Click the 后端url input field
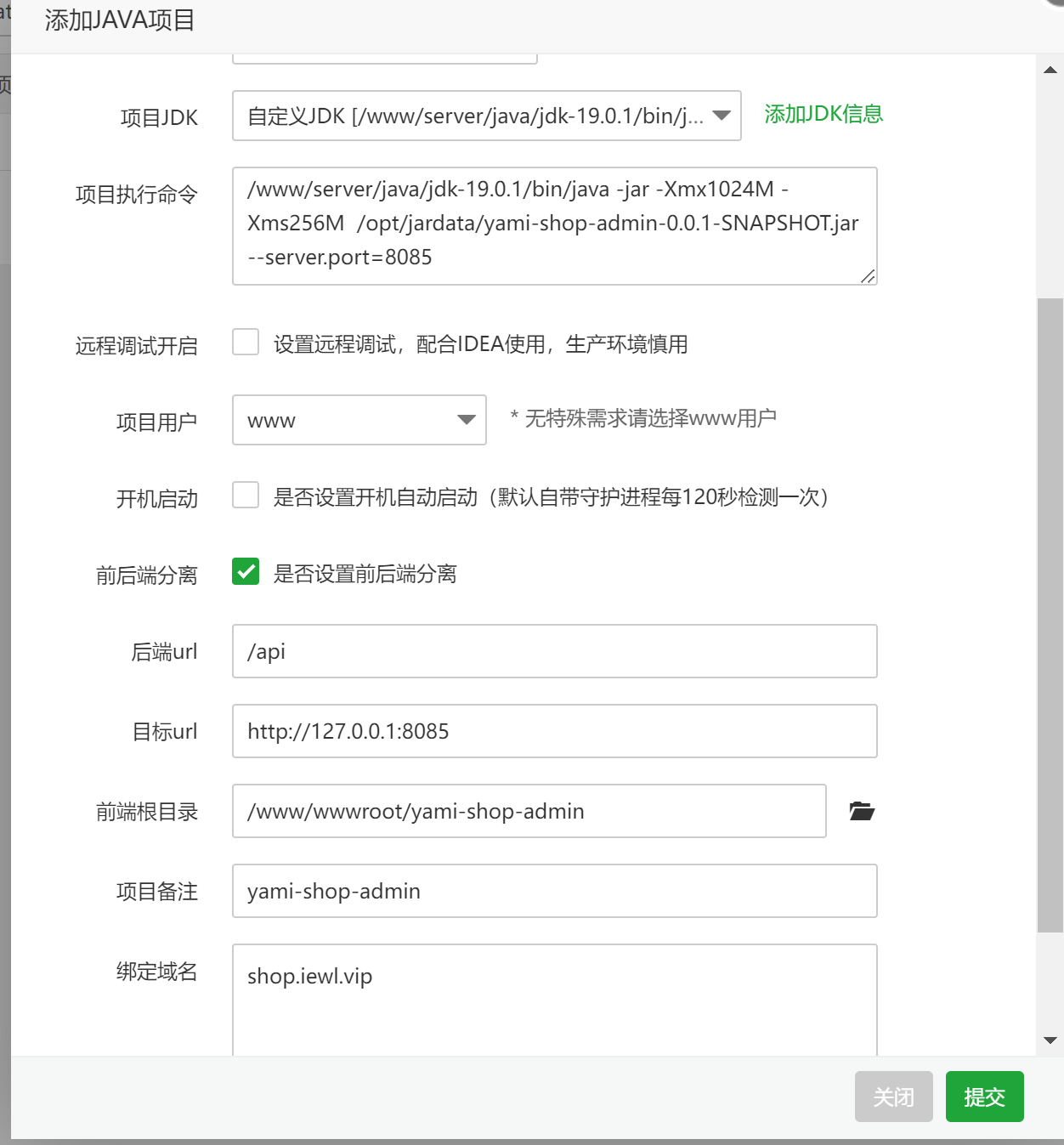This screenshot has height=1145, width=1064. (x=555, y=651)
